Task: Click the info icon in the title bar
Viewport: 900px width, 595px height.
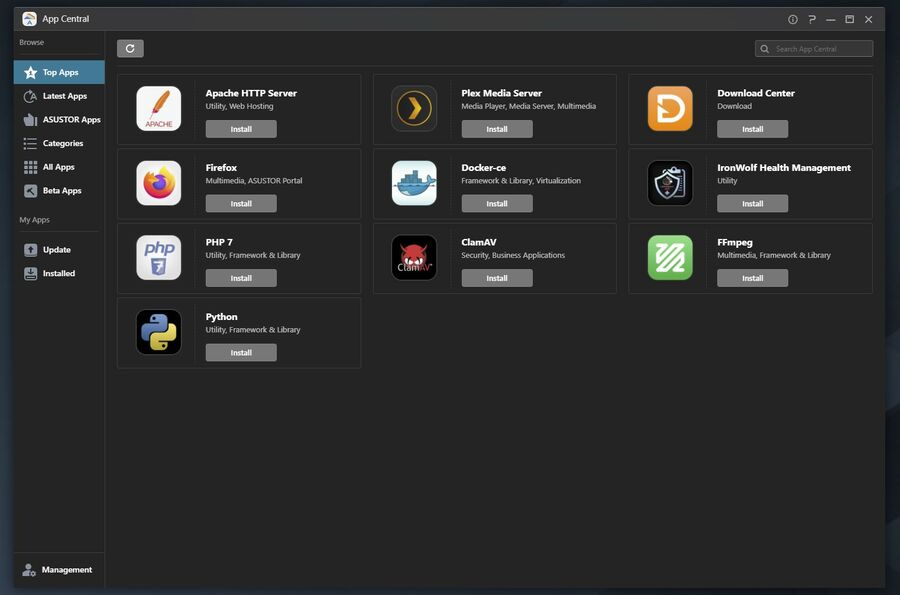Action: point(790,17)
